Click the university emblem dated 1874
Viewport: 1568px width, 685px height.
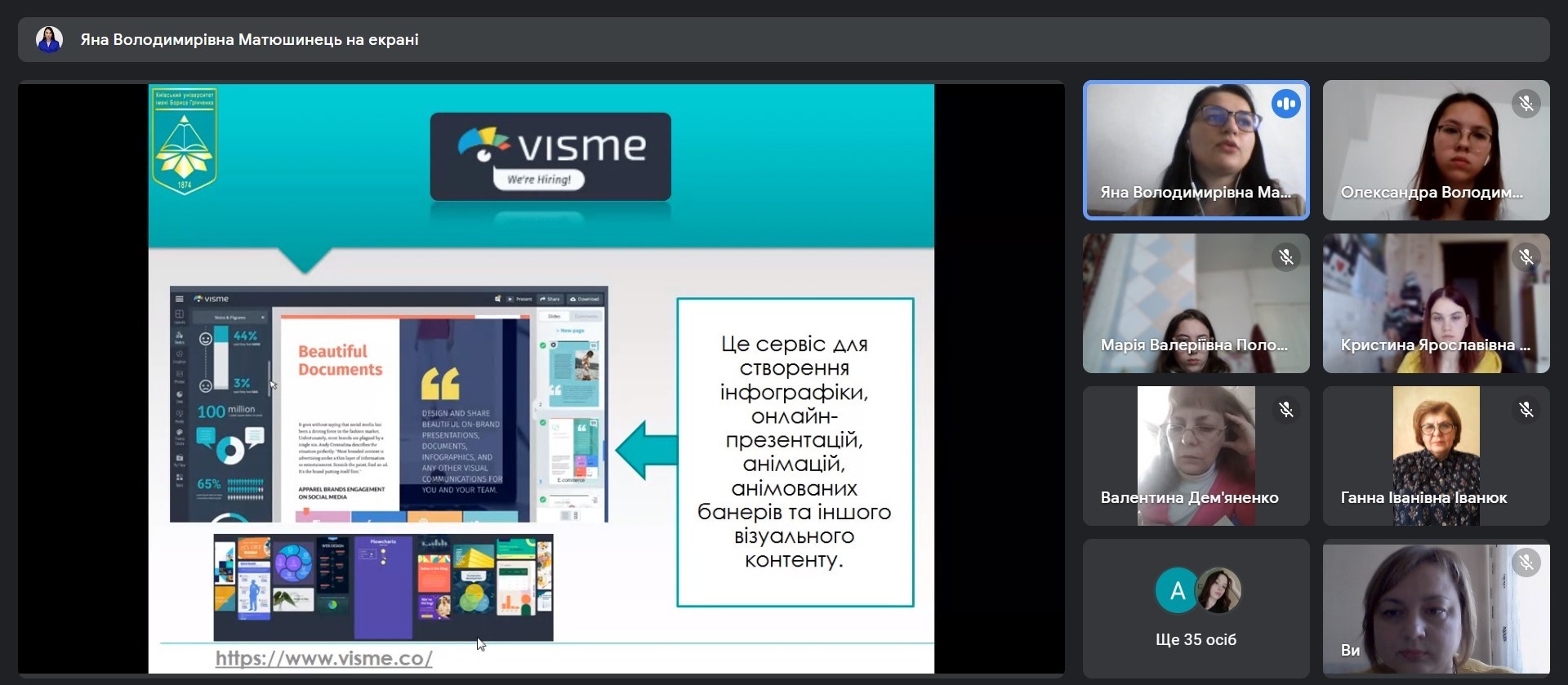pos(185,141)
